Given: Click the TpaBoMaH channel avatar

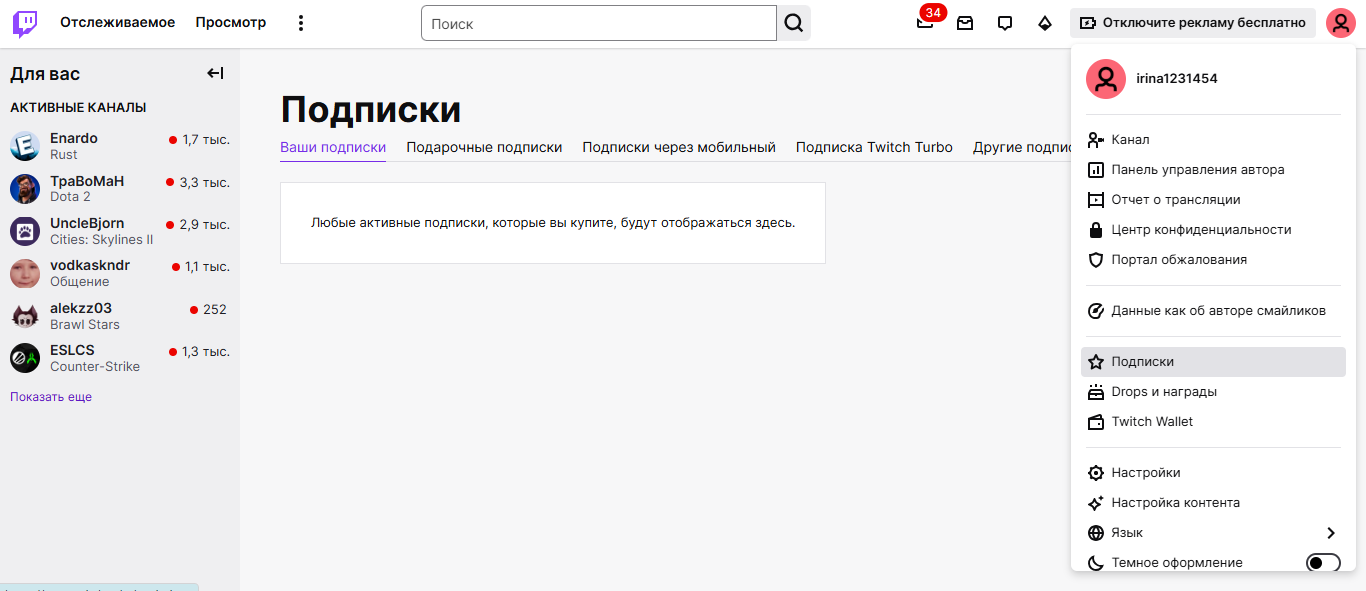Looking at the screenshot, I should click(25, 188).
